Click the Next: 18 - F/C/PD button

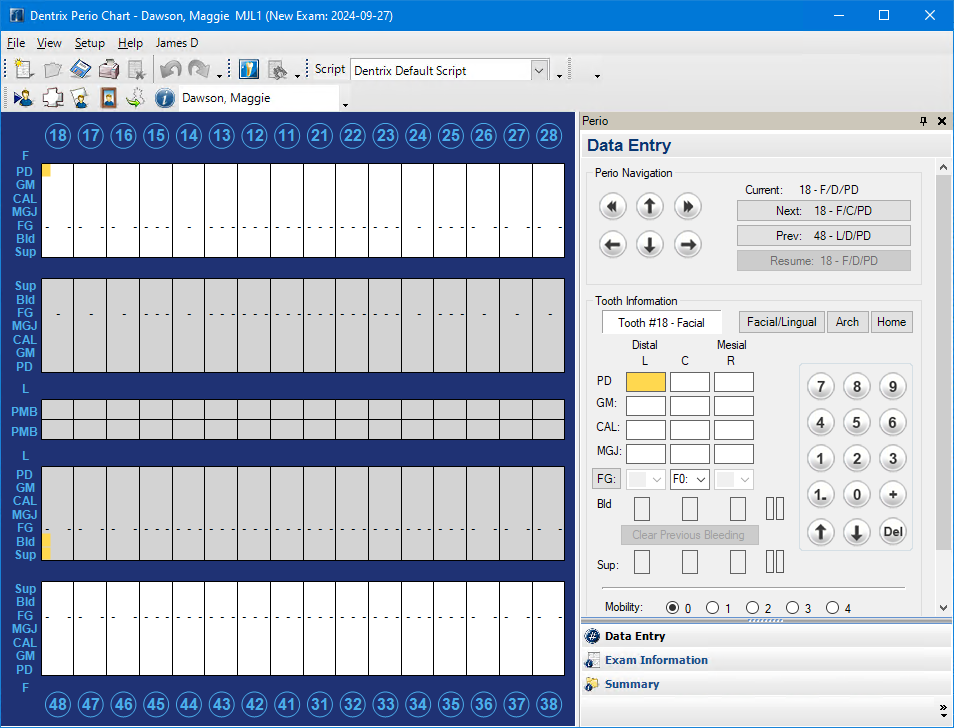(x=823, y=211)
